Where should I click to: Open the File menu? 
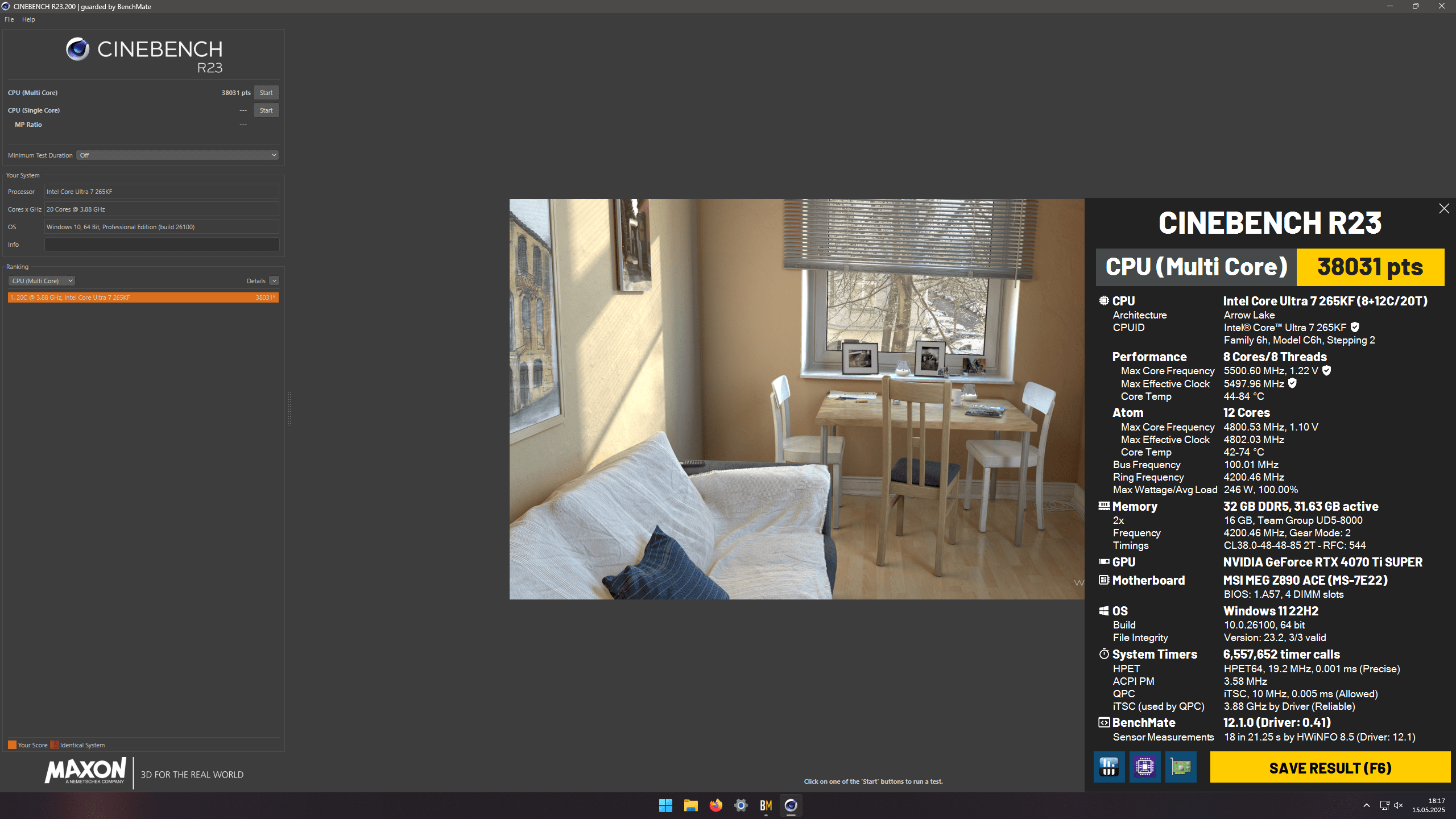pyautogui.click(x=9, y=19)
